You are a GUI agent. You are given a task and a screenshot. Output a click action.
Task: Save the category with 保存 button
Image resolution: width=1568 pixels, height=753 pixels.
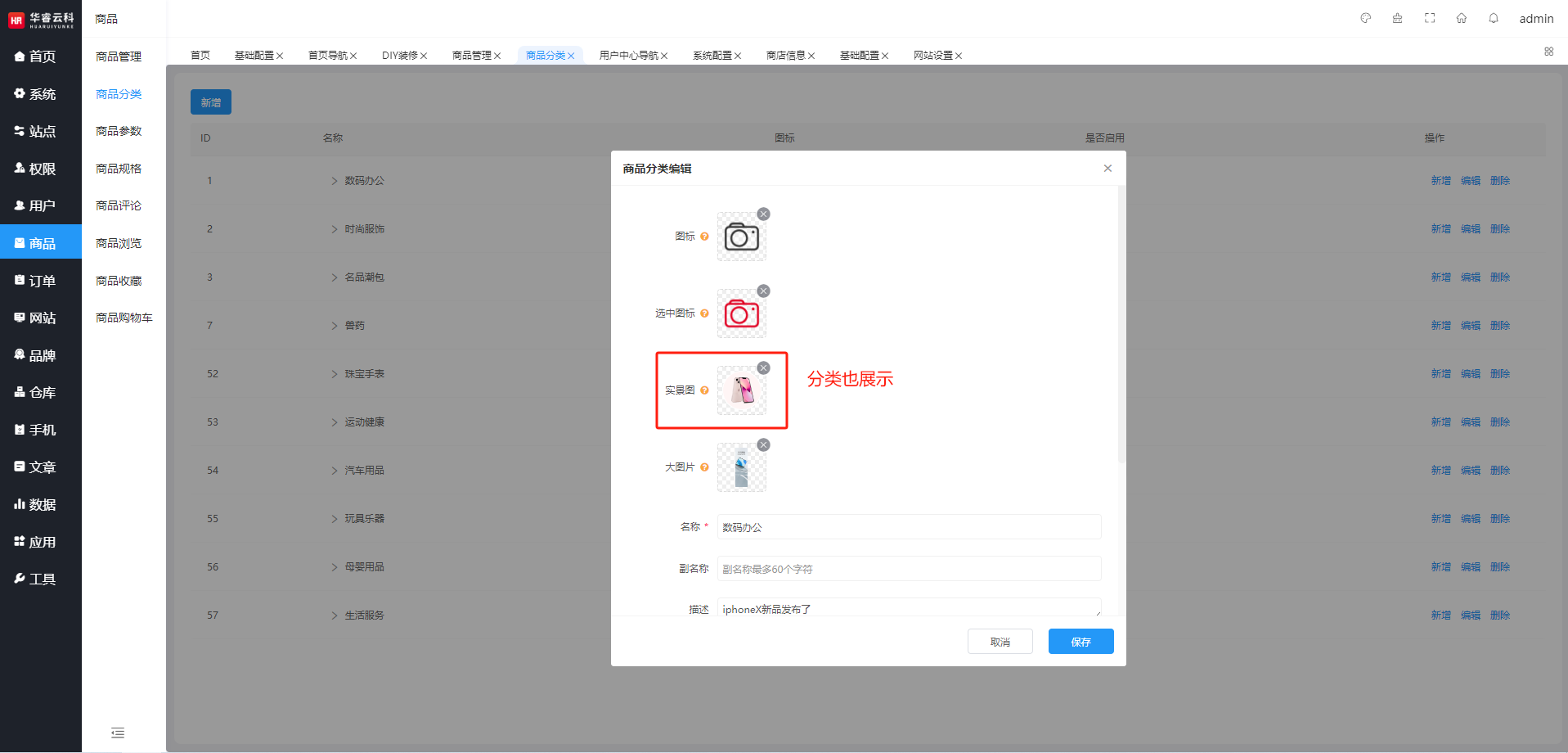1081,642
